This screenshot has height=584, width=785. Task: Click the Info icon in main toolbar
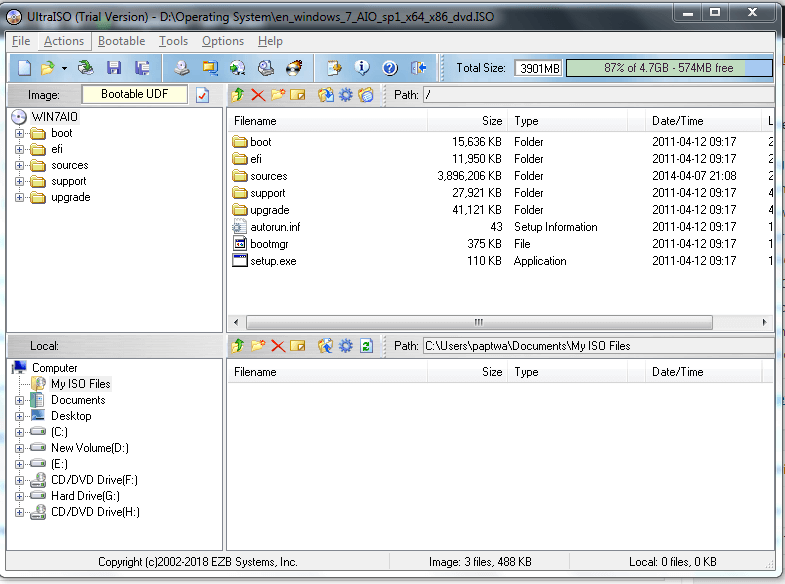click(x=362, y=68)
